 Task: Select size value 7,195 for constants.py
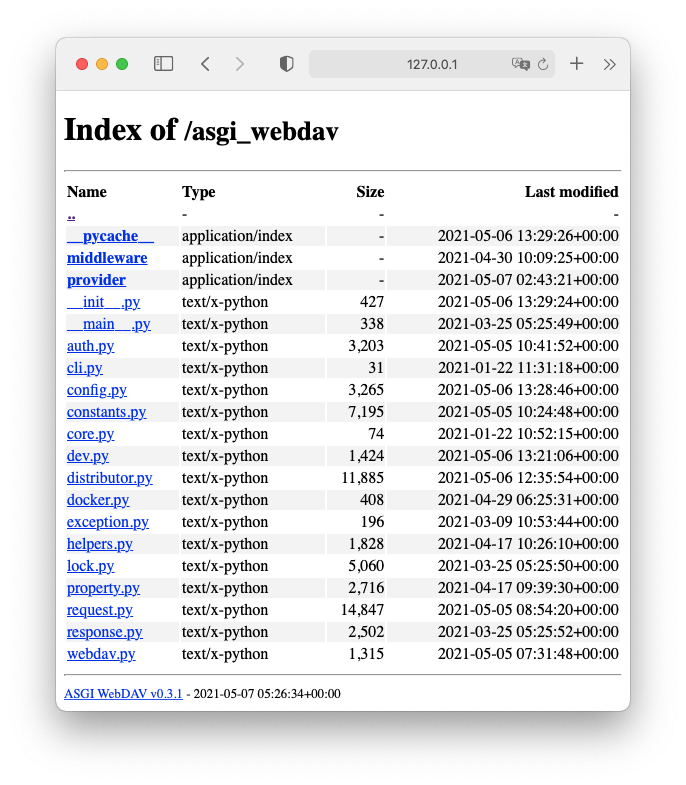click(x=366, y=412)
